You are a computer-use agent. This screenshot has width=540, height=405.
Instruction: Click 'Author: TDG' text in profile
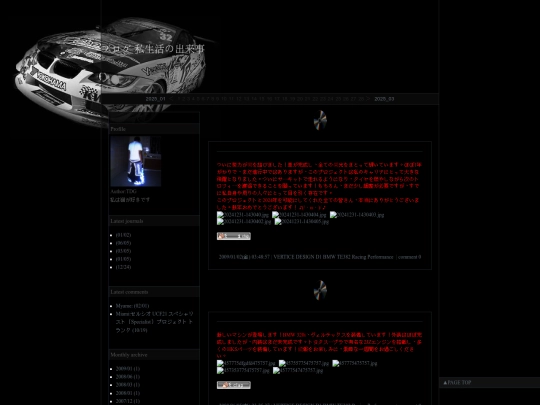(x=123, y=191)
